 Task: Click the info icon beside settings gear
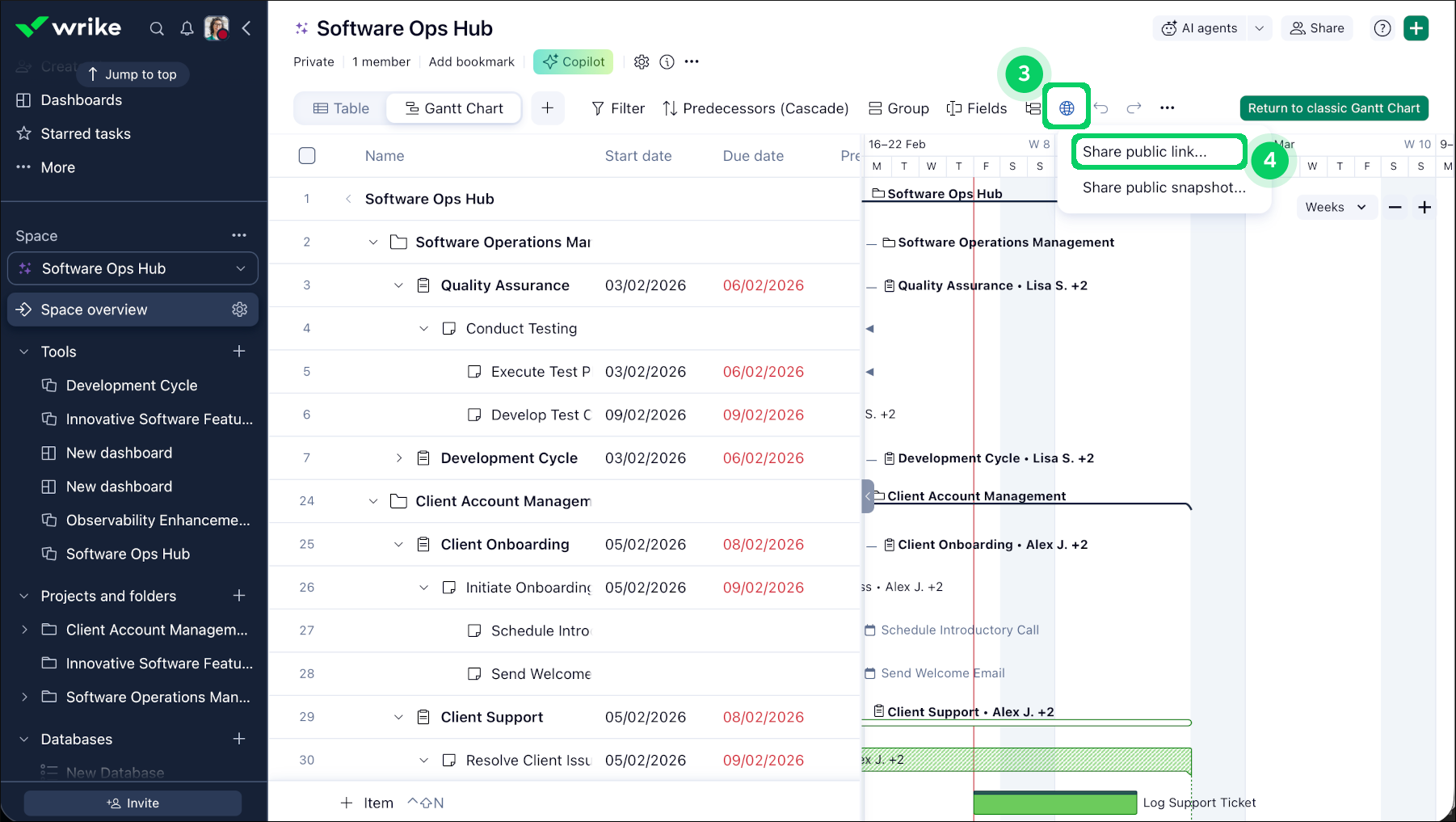coord(667,62)
